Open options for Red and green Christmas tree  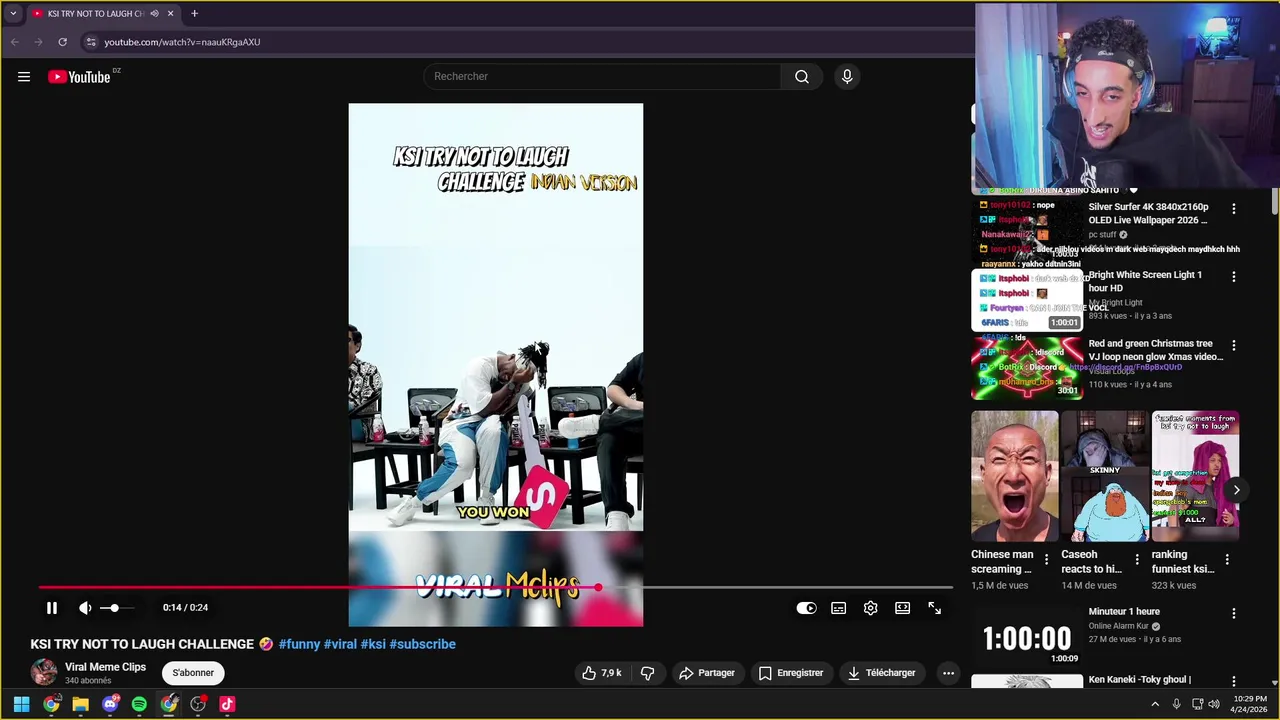(1233, 346)
